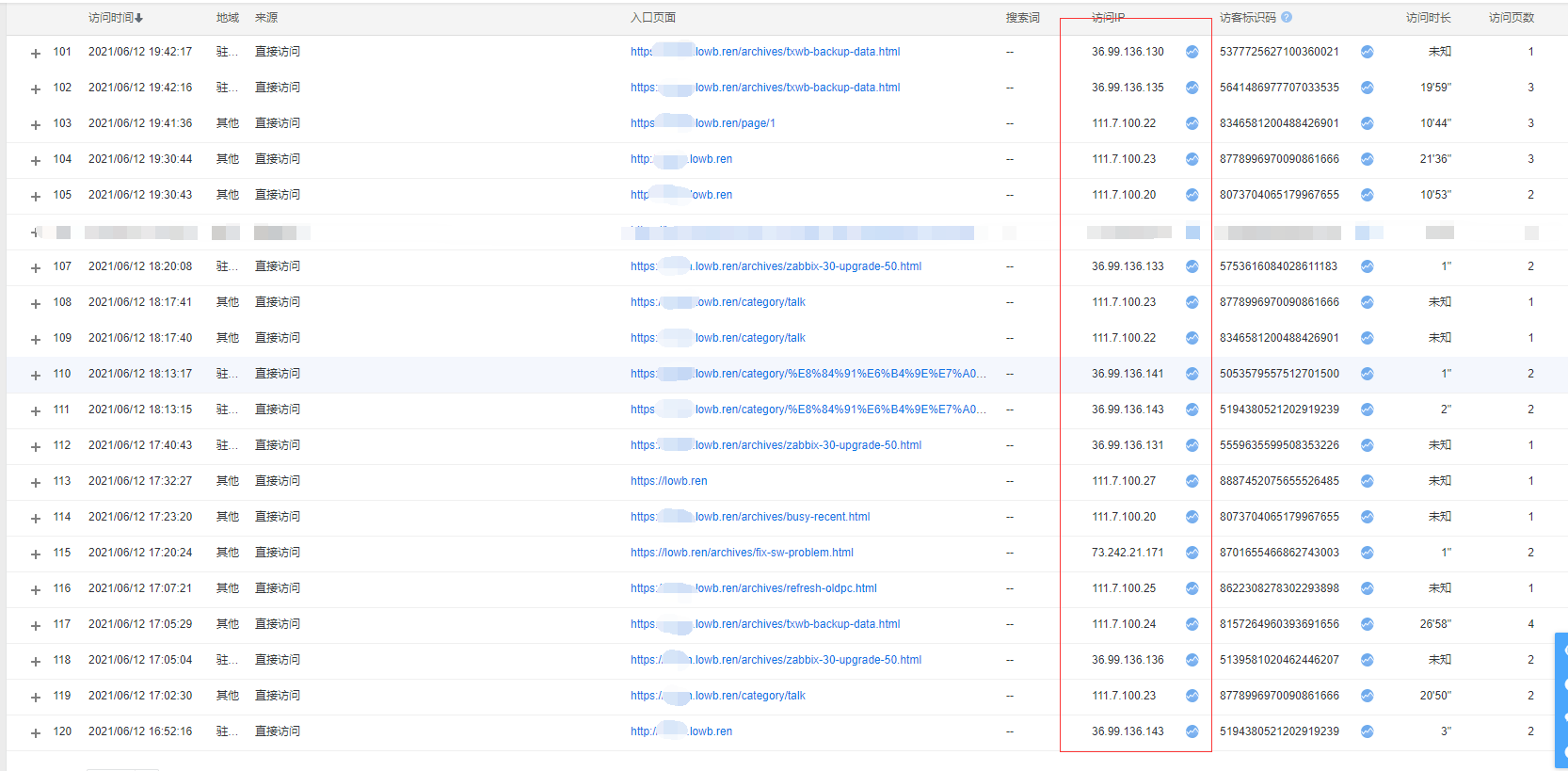Click the visitor ID icon in row 102
This screenshot has width=1568, height=771.
1367,88
